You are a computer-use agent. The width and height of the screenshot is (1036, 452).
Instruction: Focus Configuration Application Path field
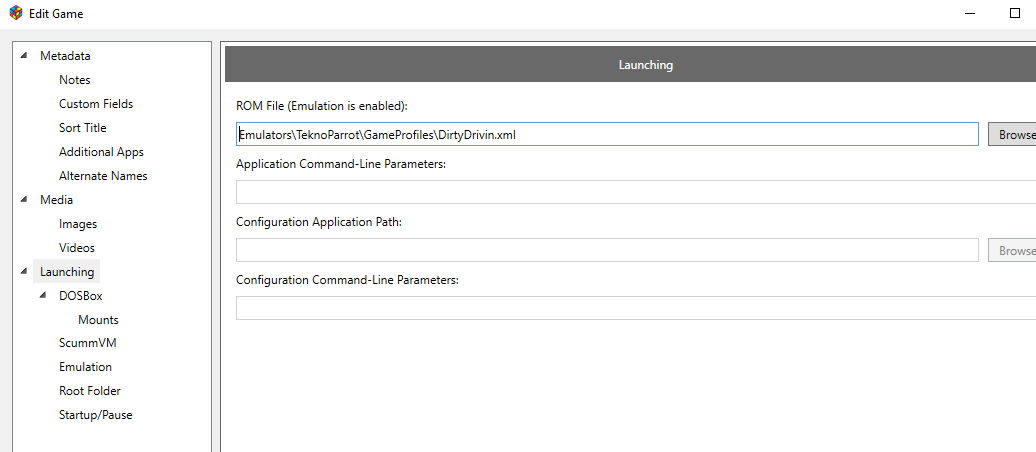tap(607, 250)
